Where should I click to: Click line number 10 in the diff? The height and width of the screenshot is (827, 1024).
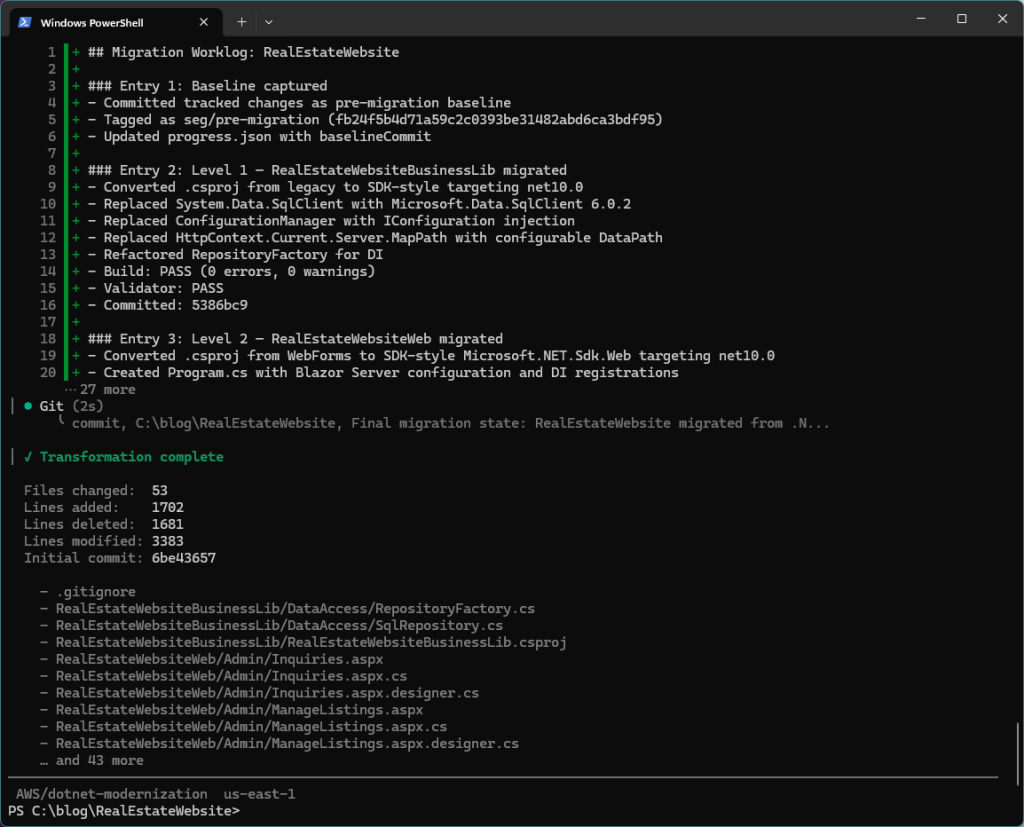(x=48, y=204)
